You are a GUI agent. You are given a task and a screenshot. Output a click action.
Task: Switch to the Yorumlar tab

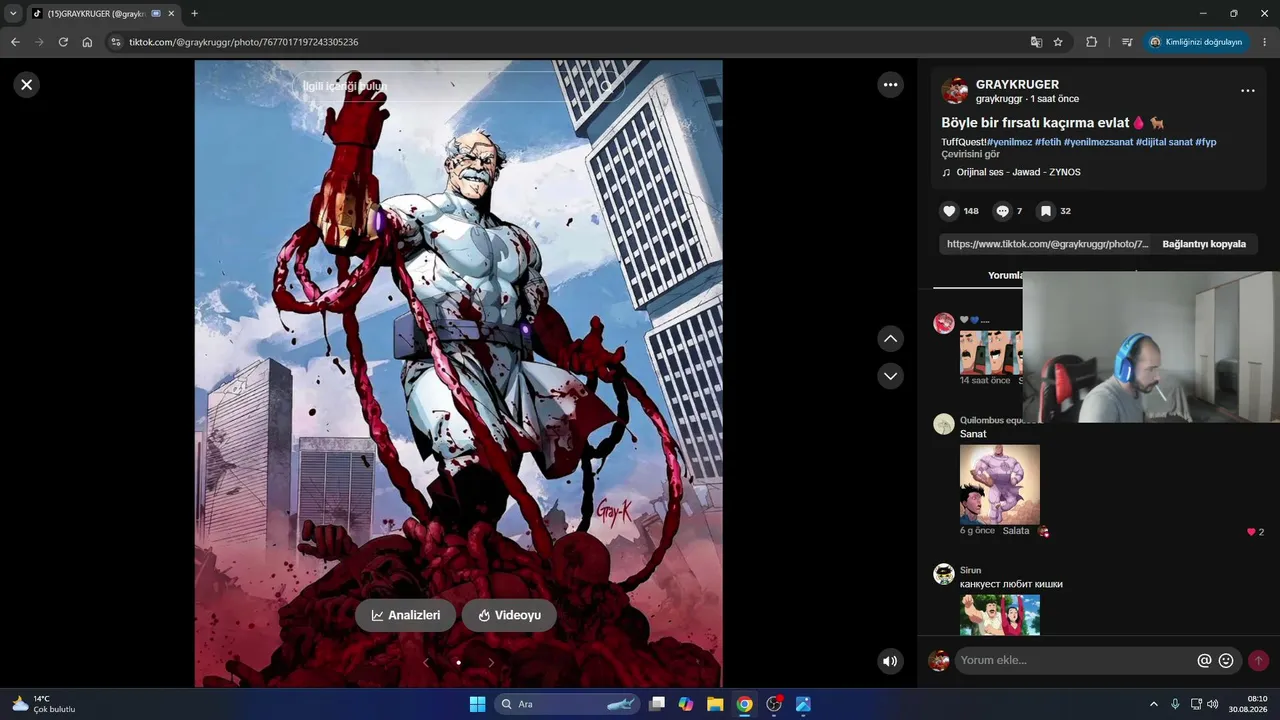1005,275
